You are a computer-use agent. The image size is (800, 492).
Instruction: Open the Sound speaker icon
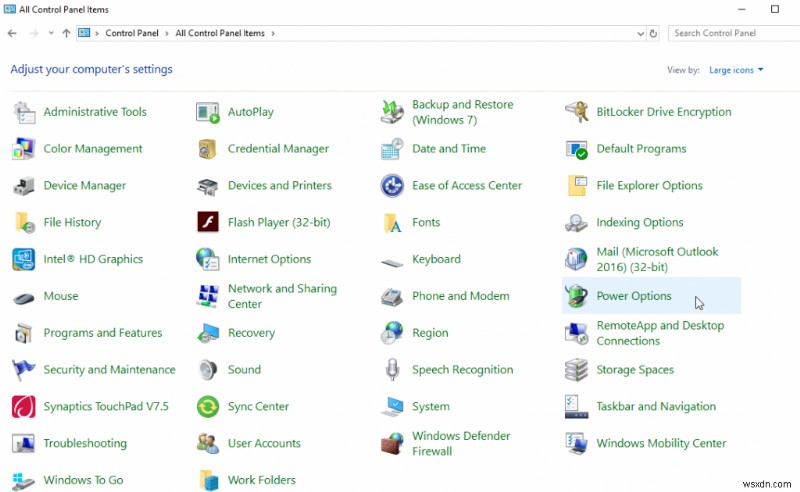pos(208,370)
